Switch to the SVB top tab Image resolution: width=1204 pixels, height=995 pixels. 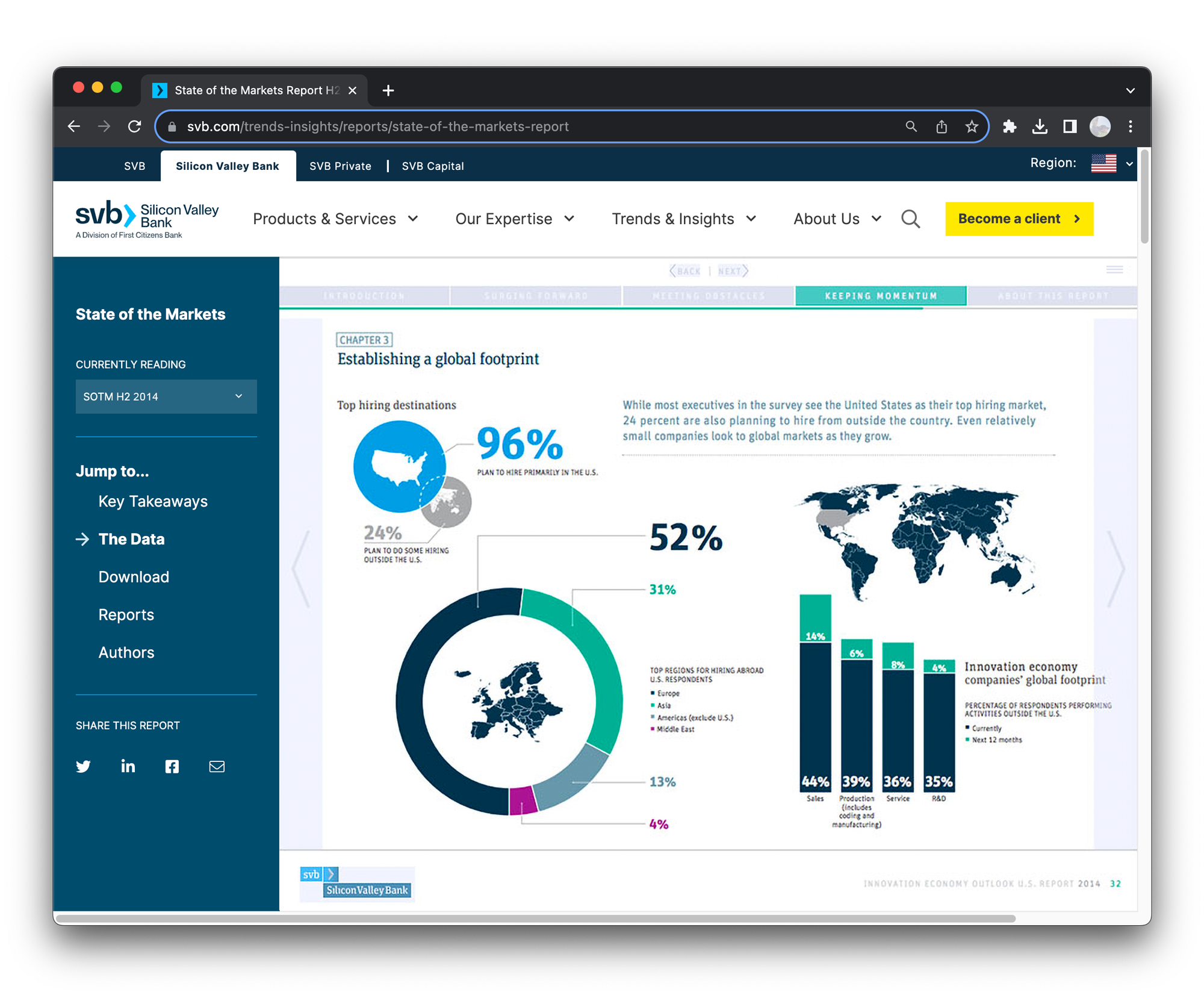[x=134, y=166]
